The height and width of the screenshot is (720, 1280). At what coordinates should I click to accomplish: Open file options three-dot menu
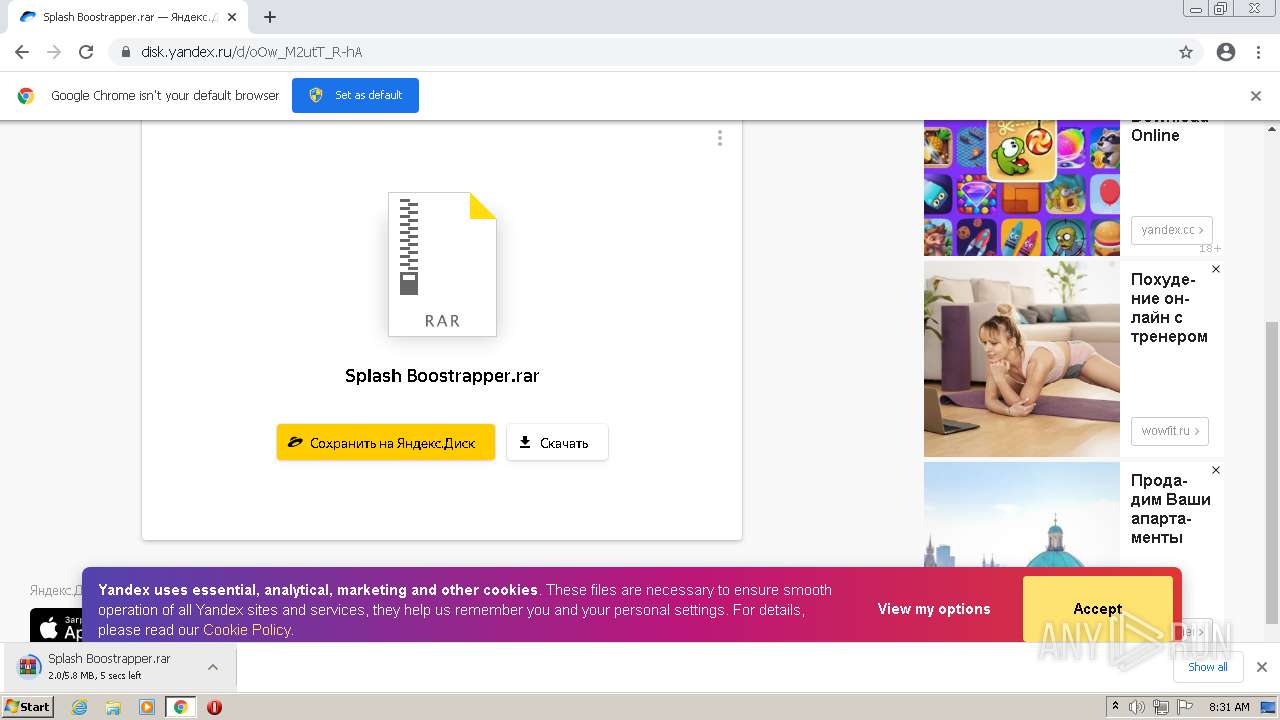719,138
